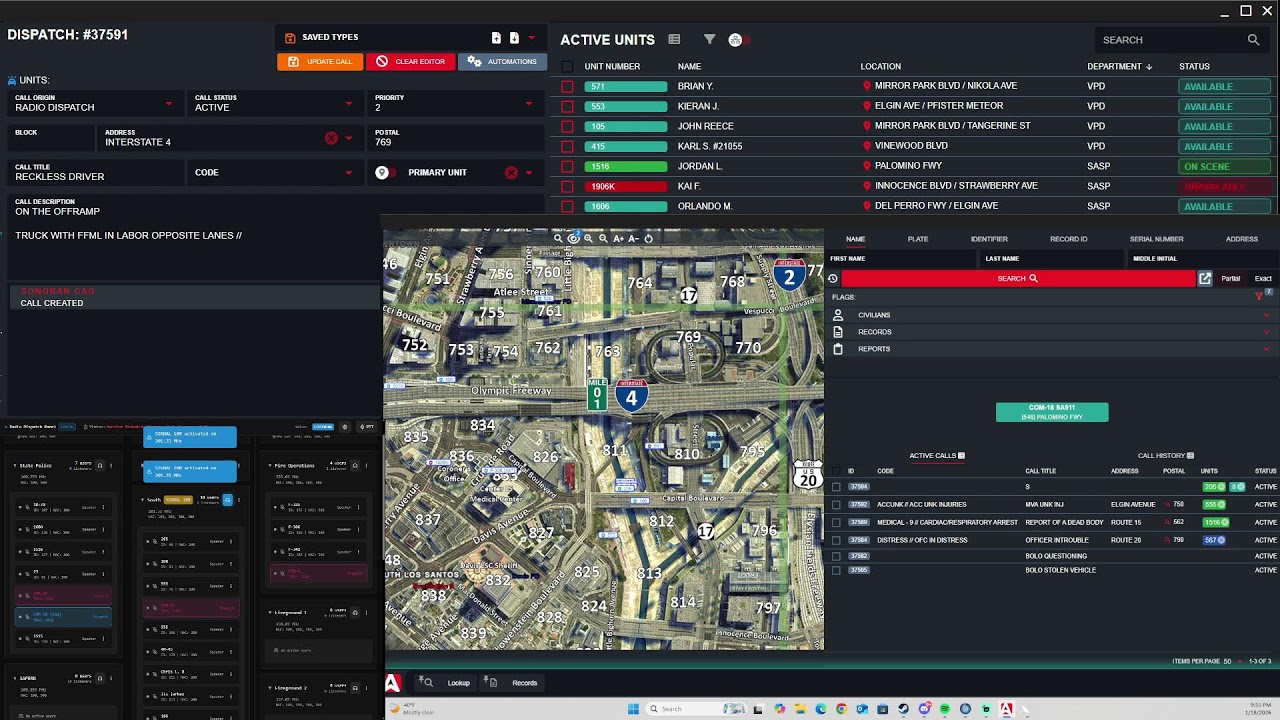Click the upload file icon beside Saved Types
Screen dimensions: 1280x720
[x=496, y=38]
